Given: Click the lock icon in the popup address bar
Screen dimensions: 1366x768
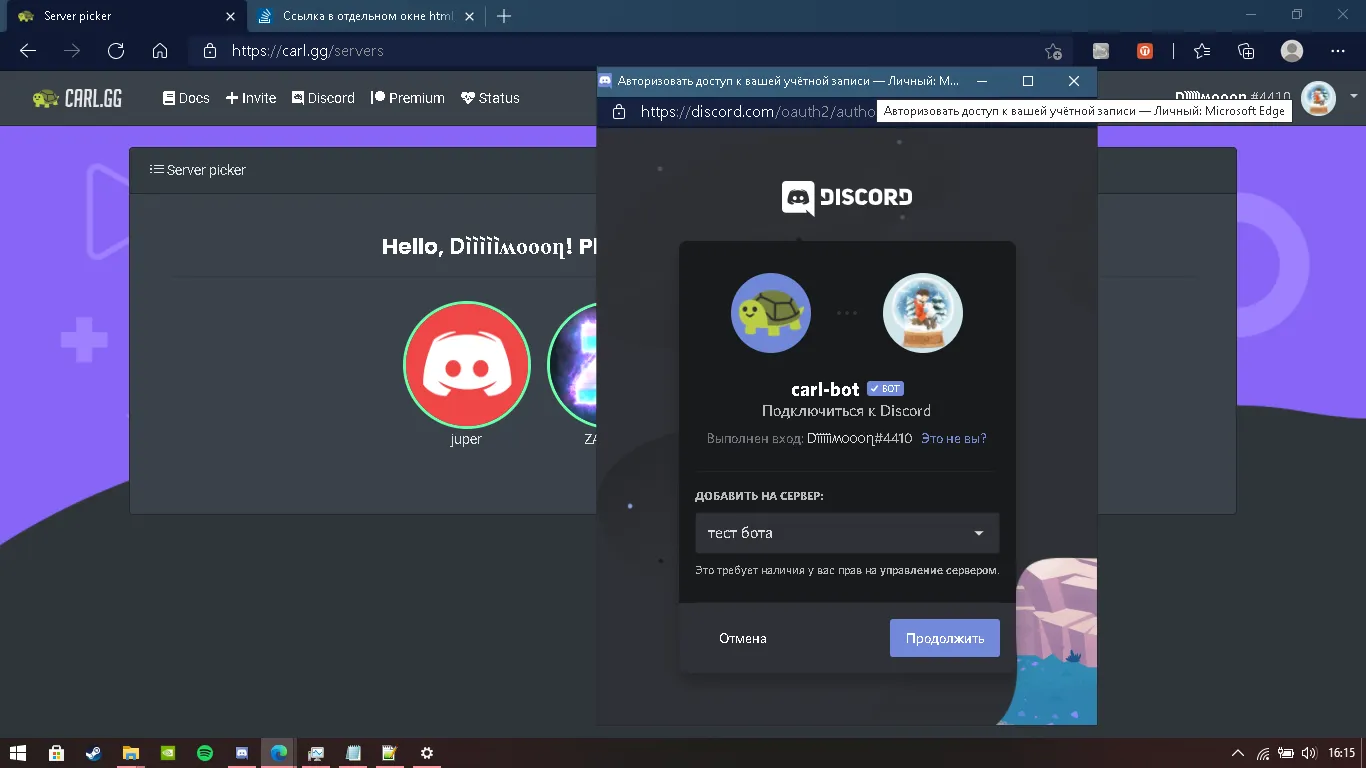Looking at the screenshot, I should [618, 111].
